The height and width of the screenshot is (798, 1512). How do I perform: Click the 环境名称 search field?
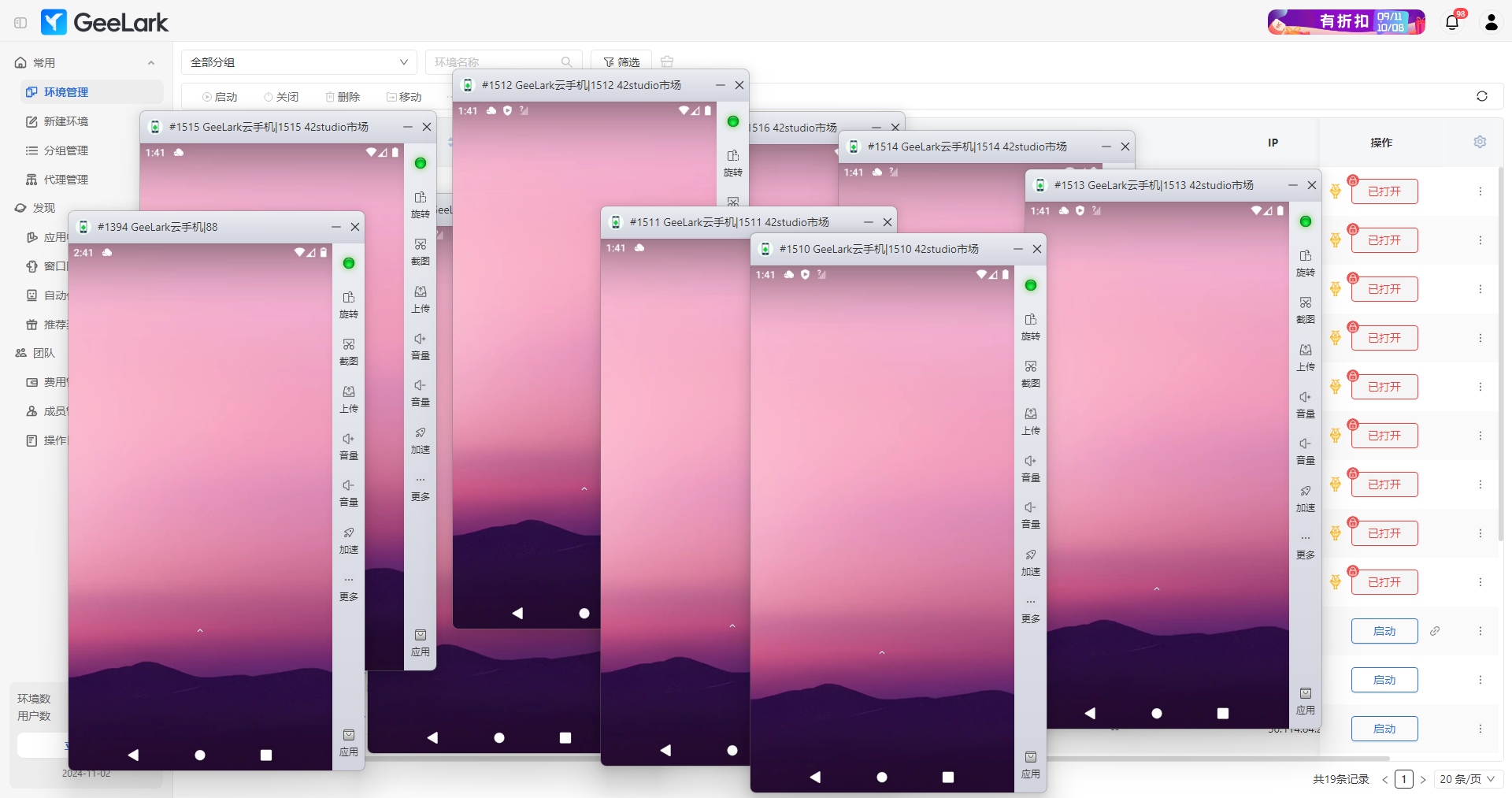pyautogui.click(x=503, y=62)
